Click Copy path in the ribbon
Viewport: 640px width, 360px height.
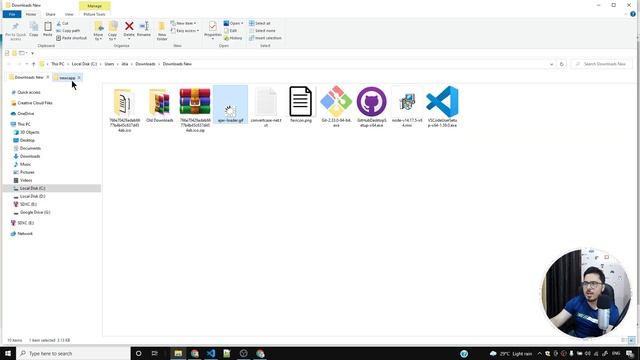[x=68, y=31]
